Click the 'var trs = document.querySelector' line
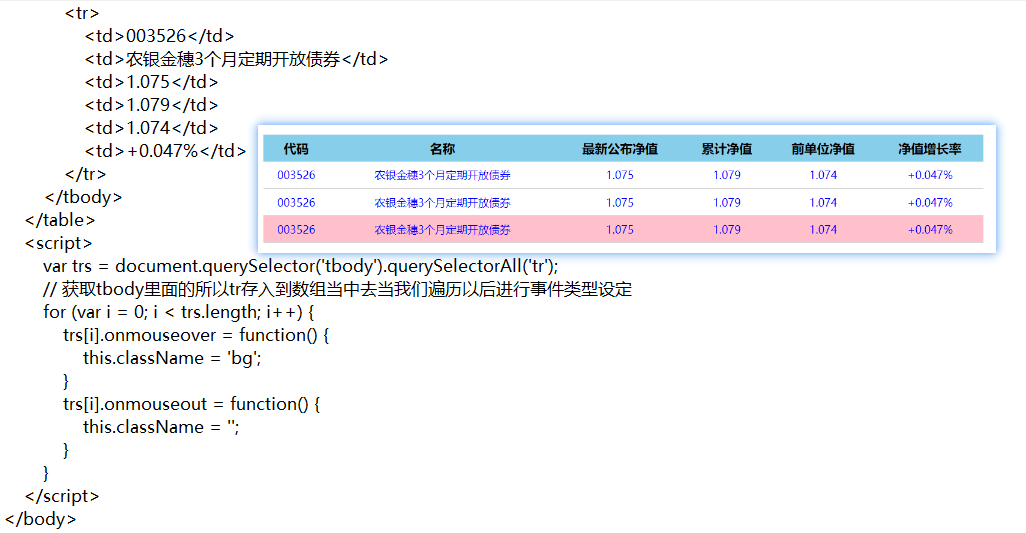1026x533 pixels. click(x=300, y=266)
